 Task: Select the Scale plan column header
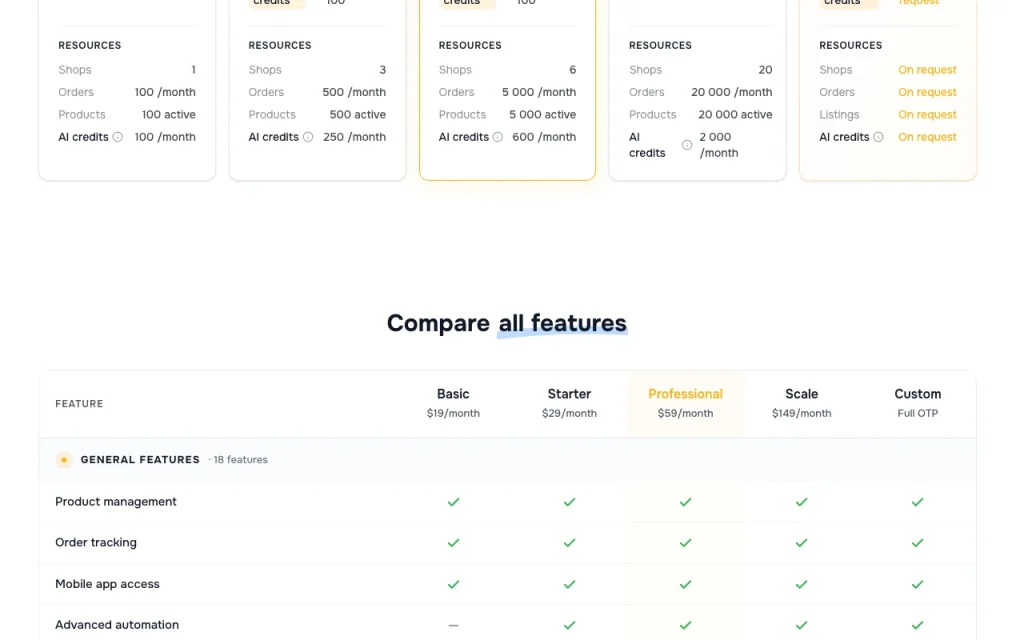click(801, 403)
